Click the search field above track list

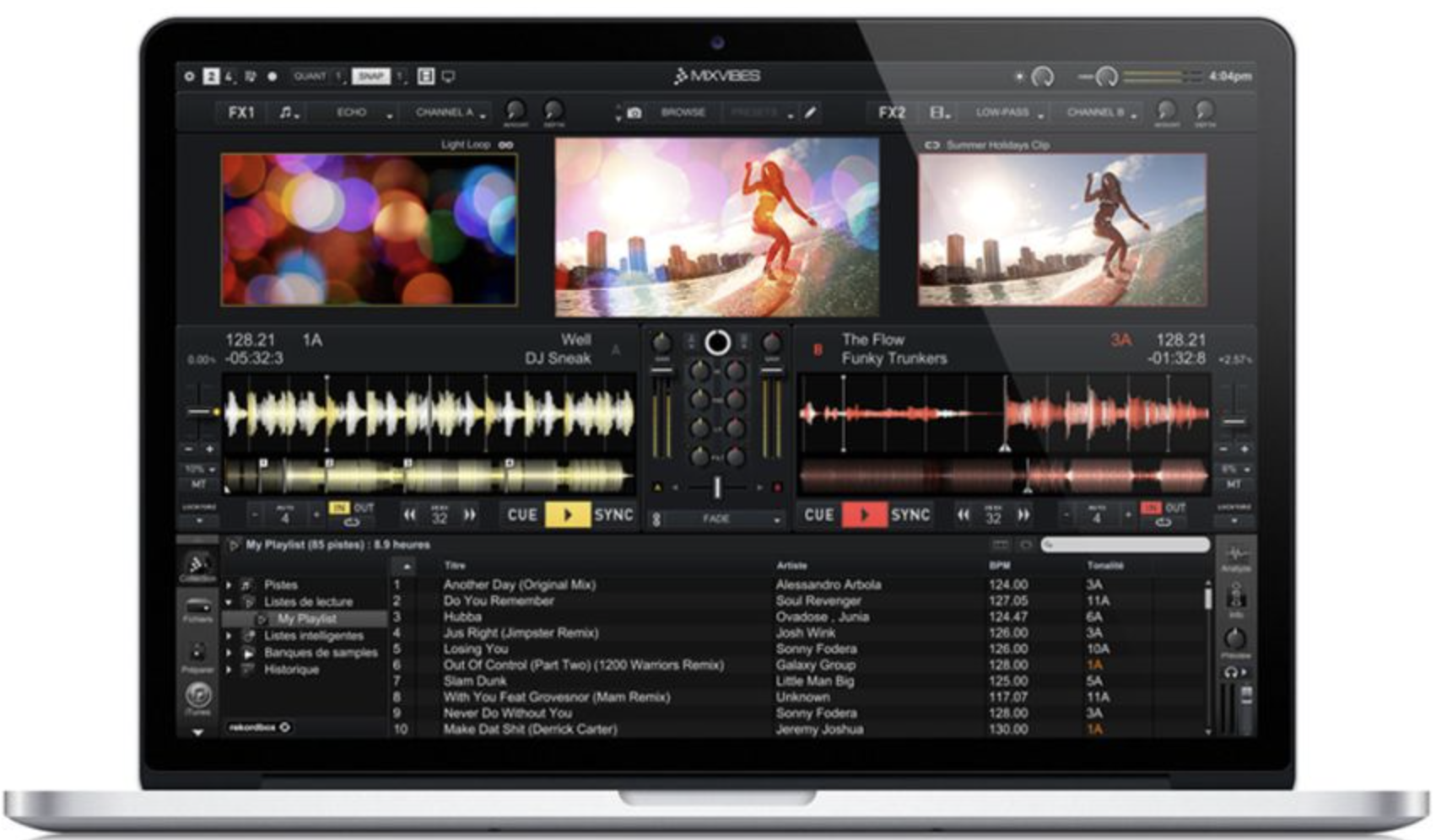[1125, 546]
